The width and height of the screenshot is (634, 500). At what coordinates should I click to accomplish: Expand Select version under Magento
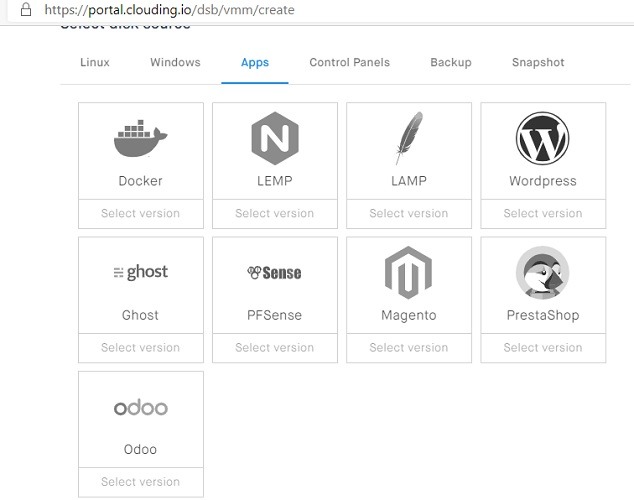pyautogui.click(x=409, y=348)
